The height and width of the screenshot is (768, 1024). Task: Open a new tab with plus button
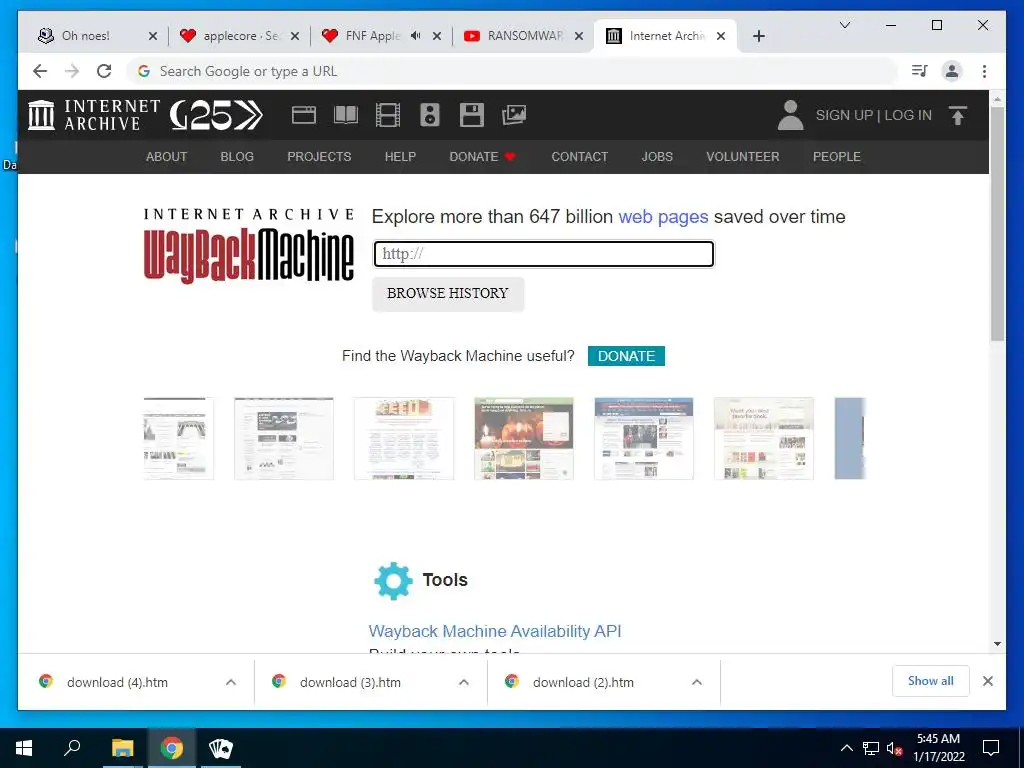[758, 36]
